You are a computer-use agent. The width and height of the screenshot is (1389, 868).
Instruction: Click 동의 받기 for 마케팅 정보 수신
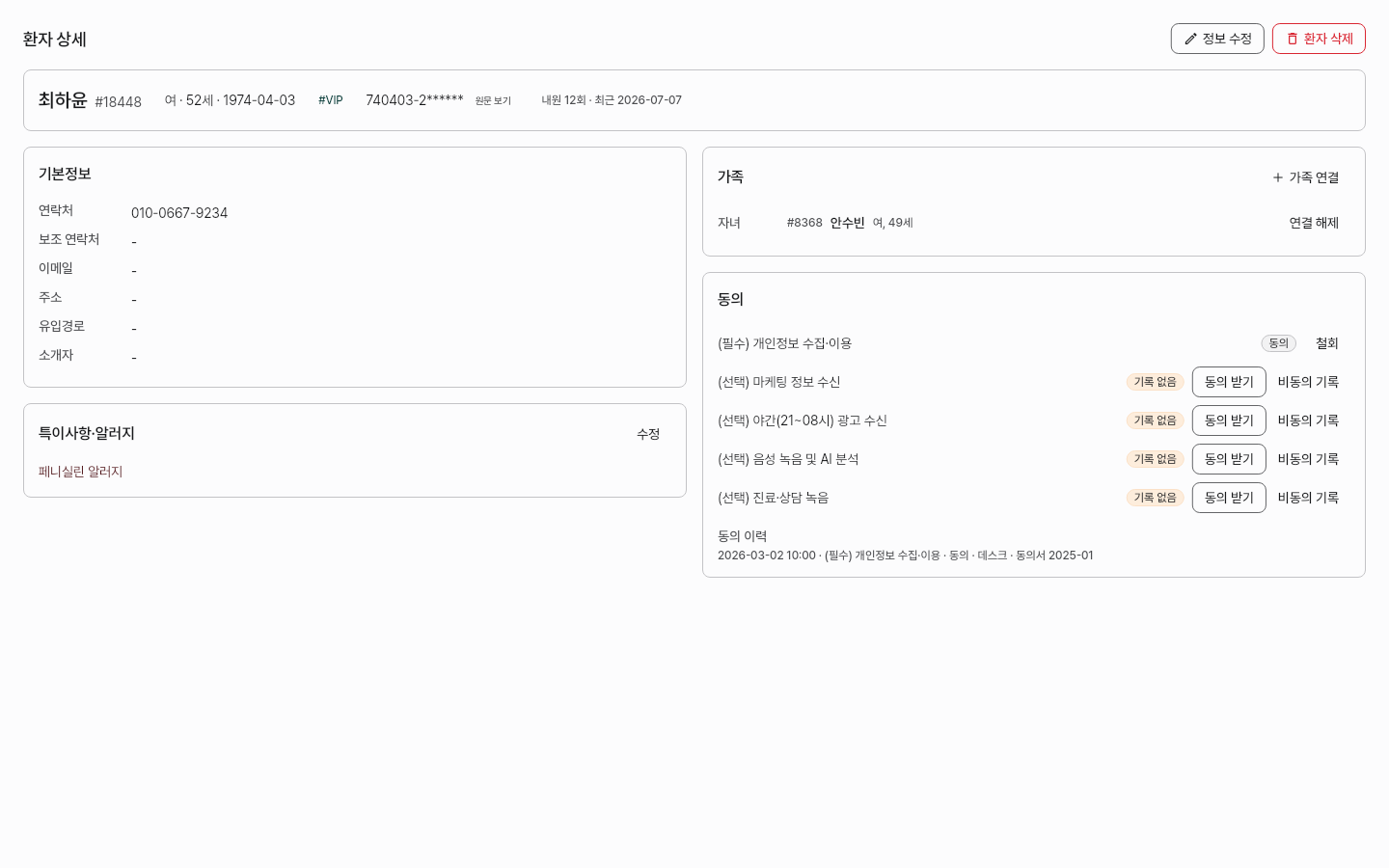pyautogui.click(x=1229, y=382)
